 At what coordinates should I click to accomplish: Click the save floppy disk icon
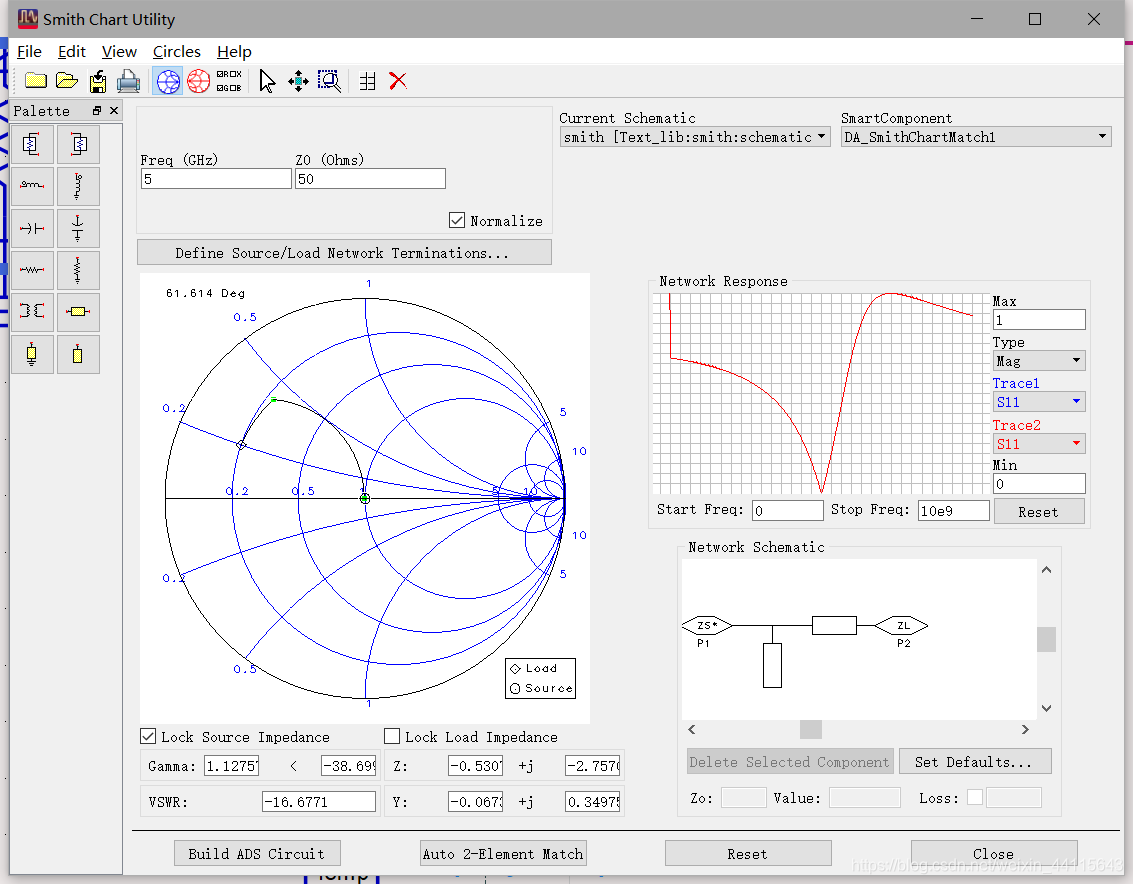click(x=98, y=81)
